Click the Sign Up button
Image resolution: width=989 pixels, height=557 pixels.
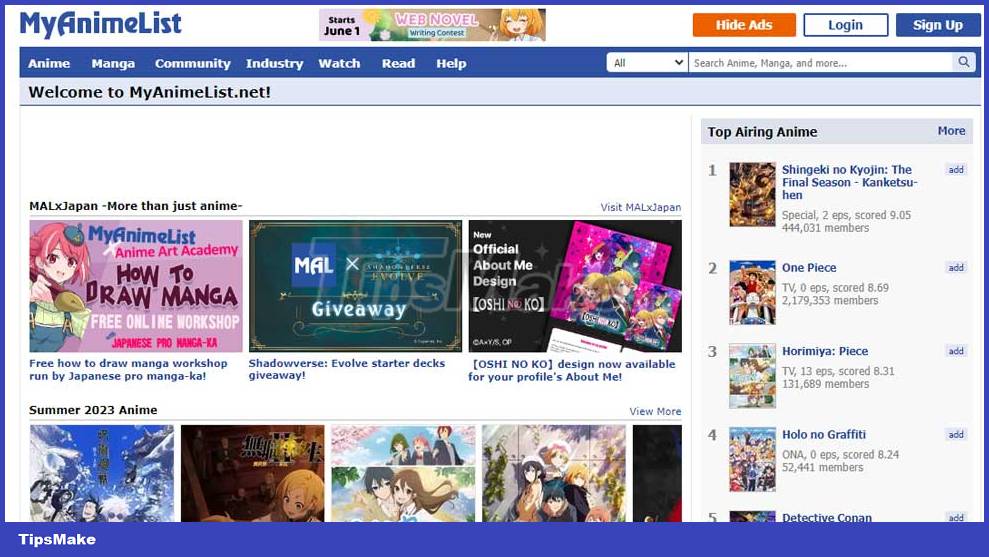pyautogui.click(x=938, y=25)
